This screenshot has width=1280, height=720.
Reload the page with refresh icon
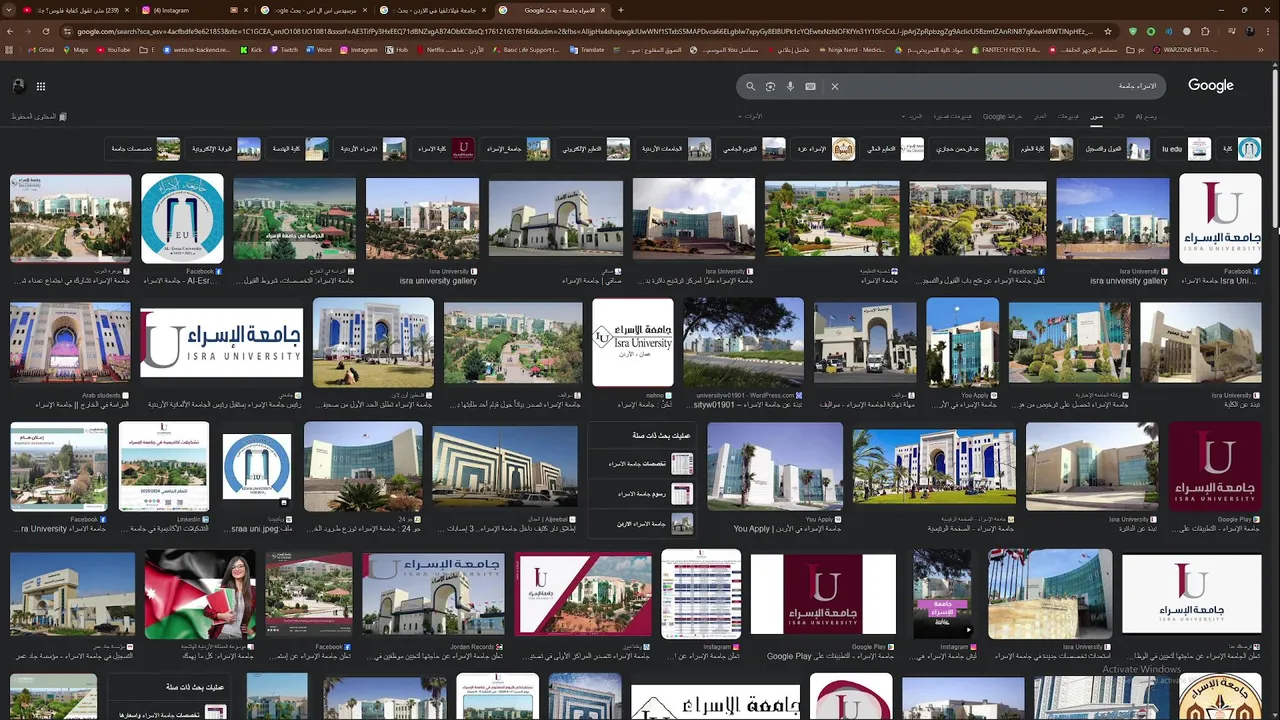click(x=46, y=31)
